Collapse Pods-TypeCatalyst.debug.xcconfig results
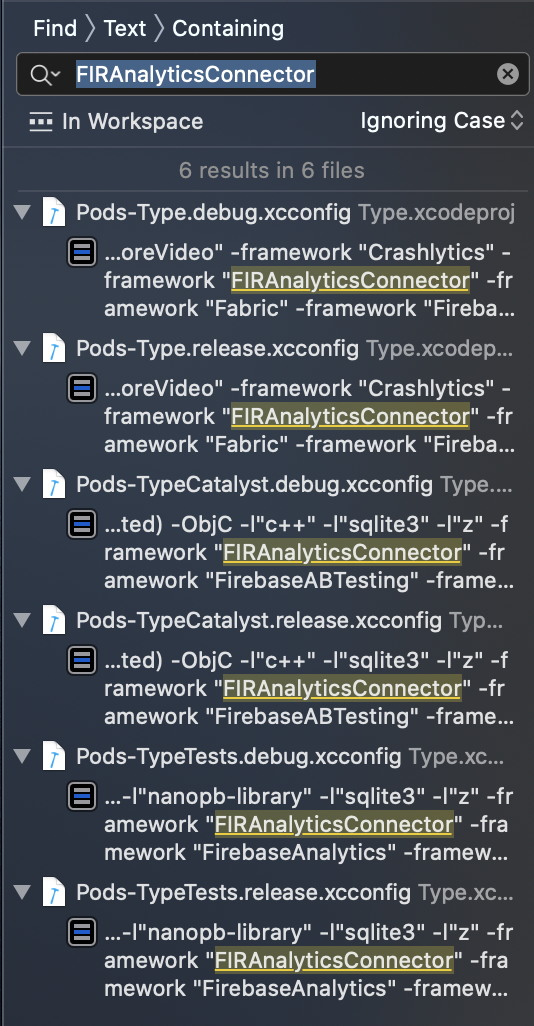Screen dimensions: 534x1026 pos(24,484)
